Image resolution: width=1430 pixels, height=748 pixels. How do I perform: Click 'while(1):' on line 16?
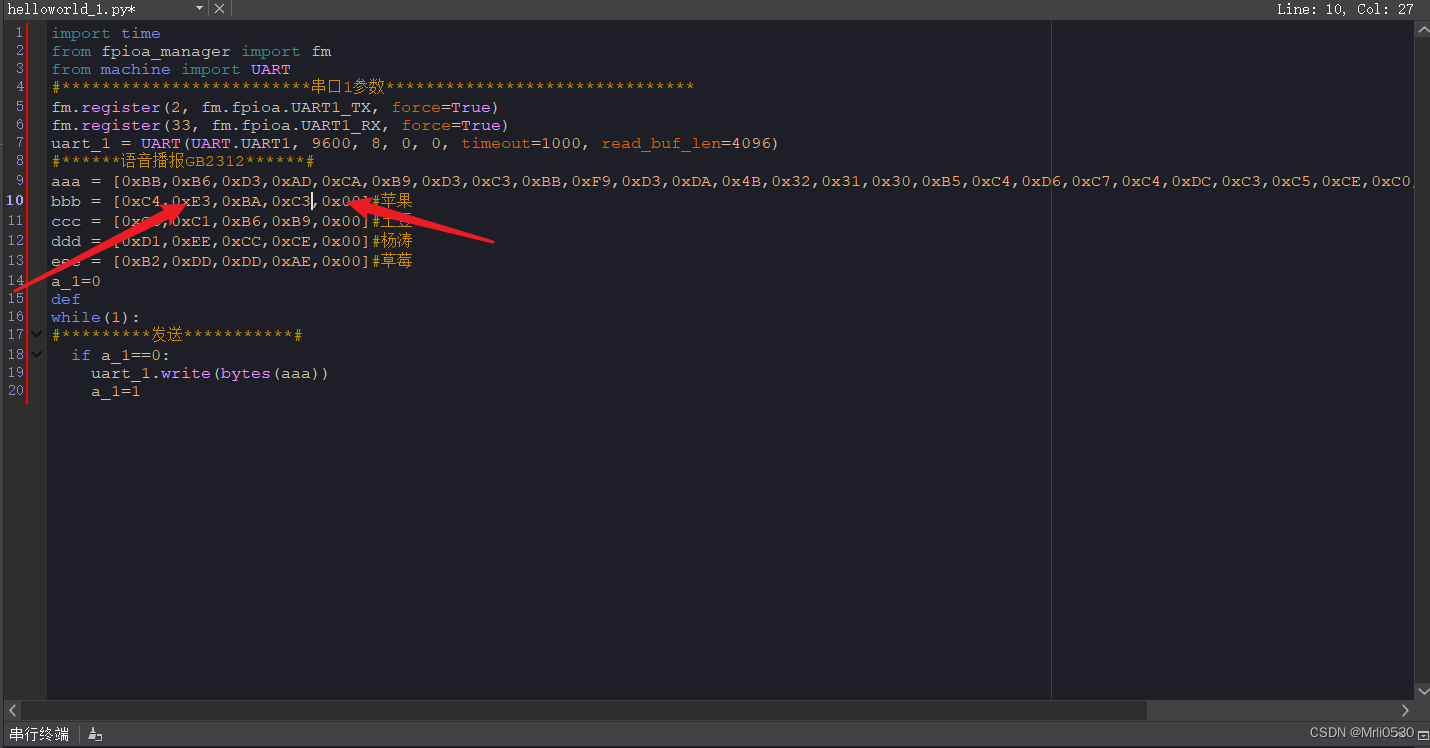coord(96,317)
